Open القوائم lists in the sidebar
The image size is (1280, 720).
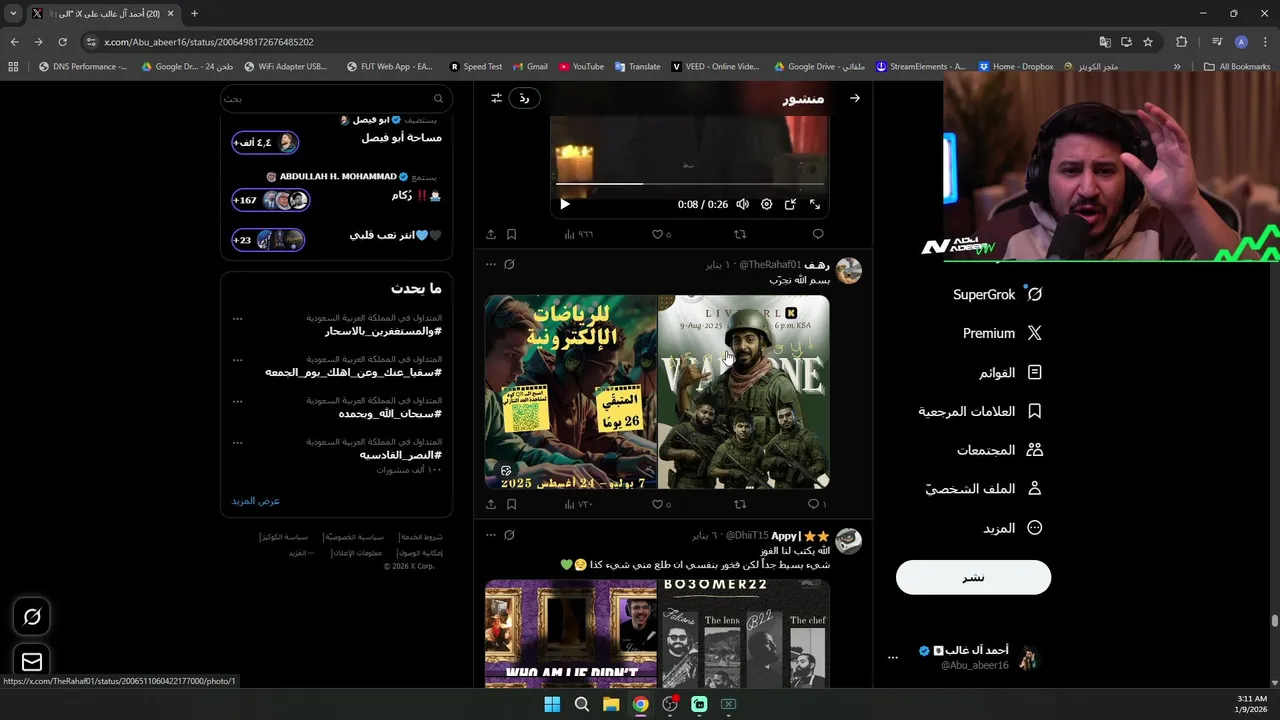point(1010,372)
